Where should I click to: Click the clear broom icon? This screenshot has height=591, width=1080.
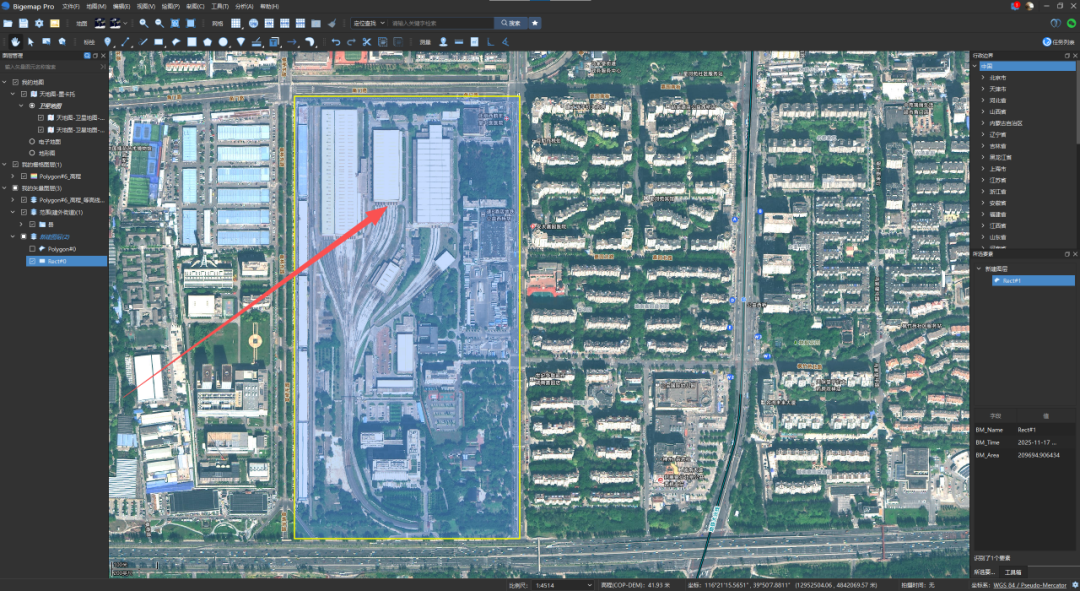[332, 23]
